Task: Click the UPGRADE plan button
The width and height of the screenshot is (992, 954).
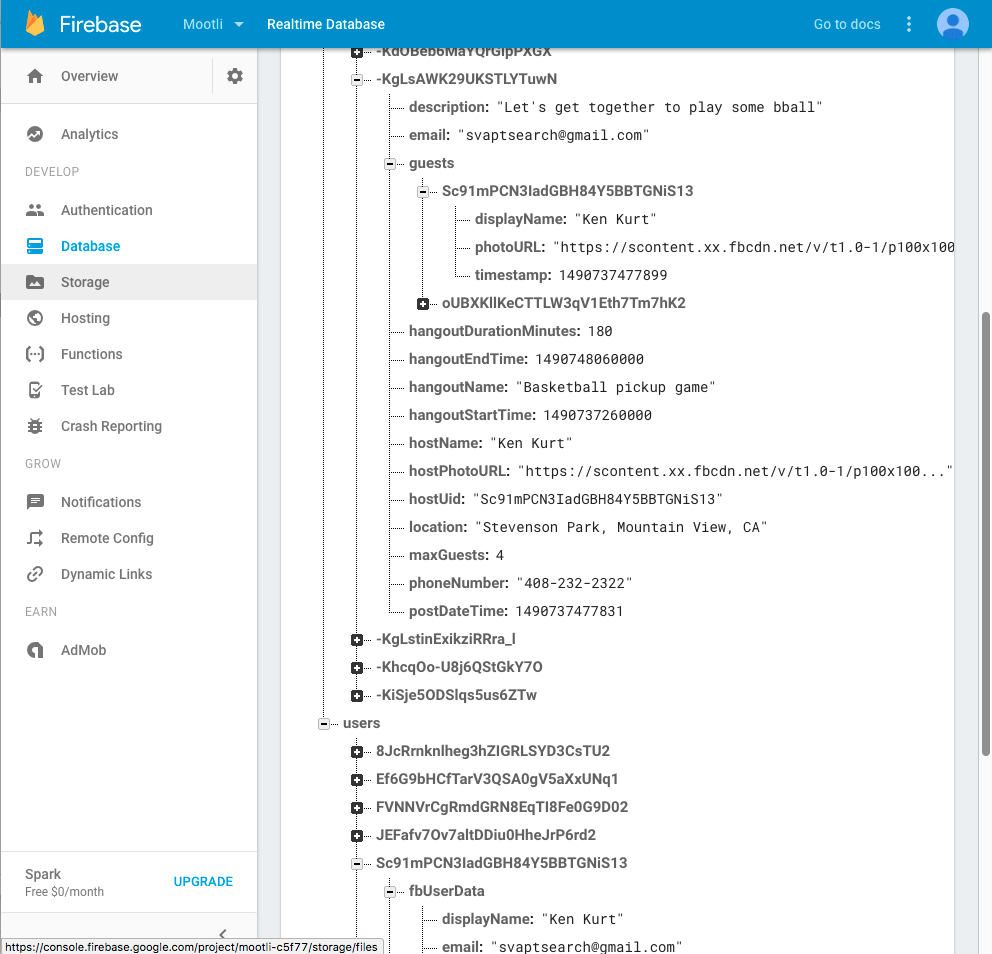Action: [x=203, y=882]
